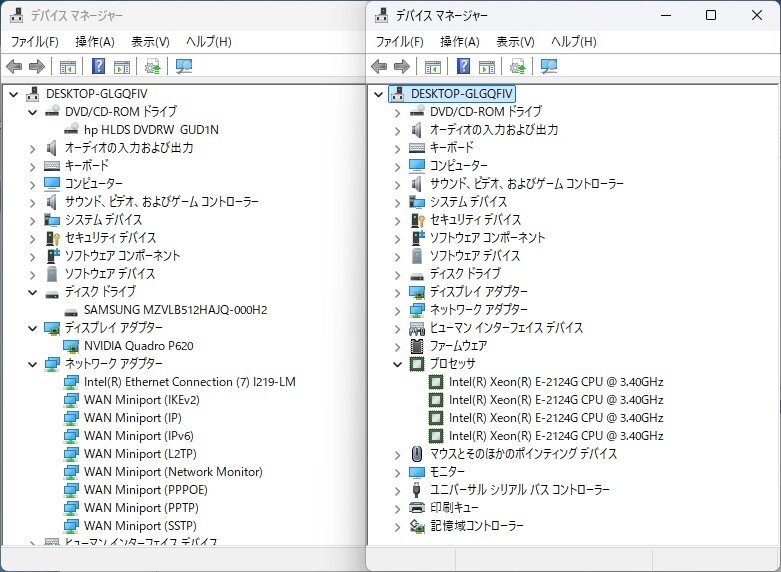Expand 記憶域コントローラー in right window
781x572 pixels.
[397, 526]
